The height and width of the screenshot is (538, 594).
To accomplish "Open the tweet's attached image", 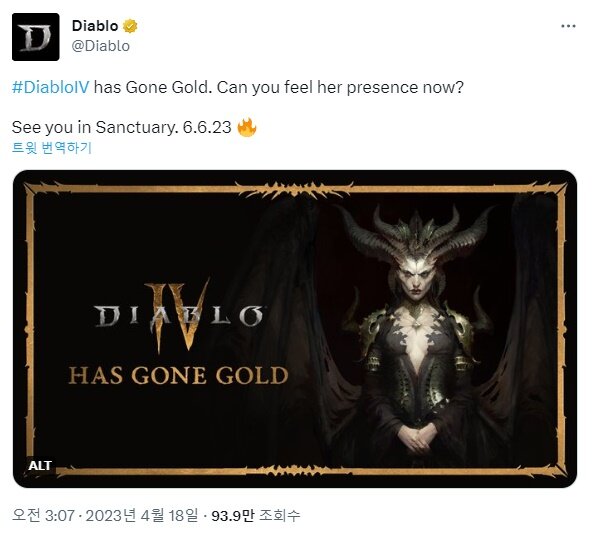I will 295,329.
